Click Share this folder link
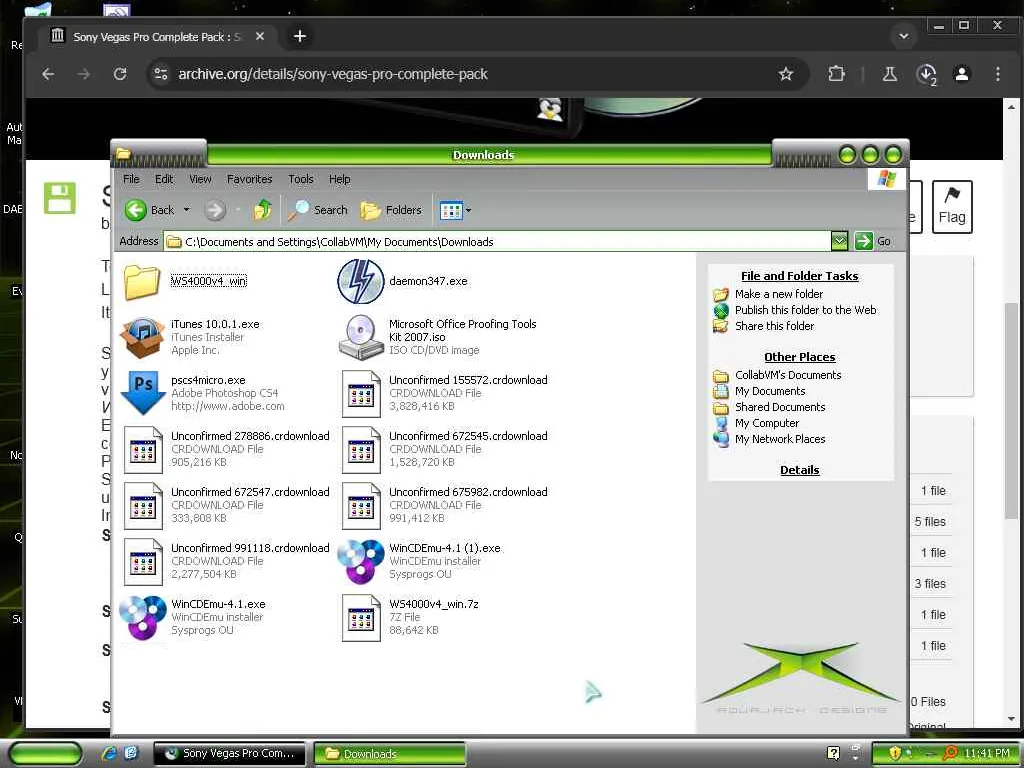Viewport: 1024px width, 768px height. pyautogui.click(x=775, y=326)
